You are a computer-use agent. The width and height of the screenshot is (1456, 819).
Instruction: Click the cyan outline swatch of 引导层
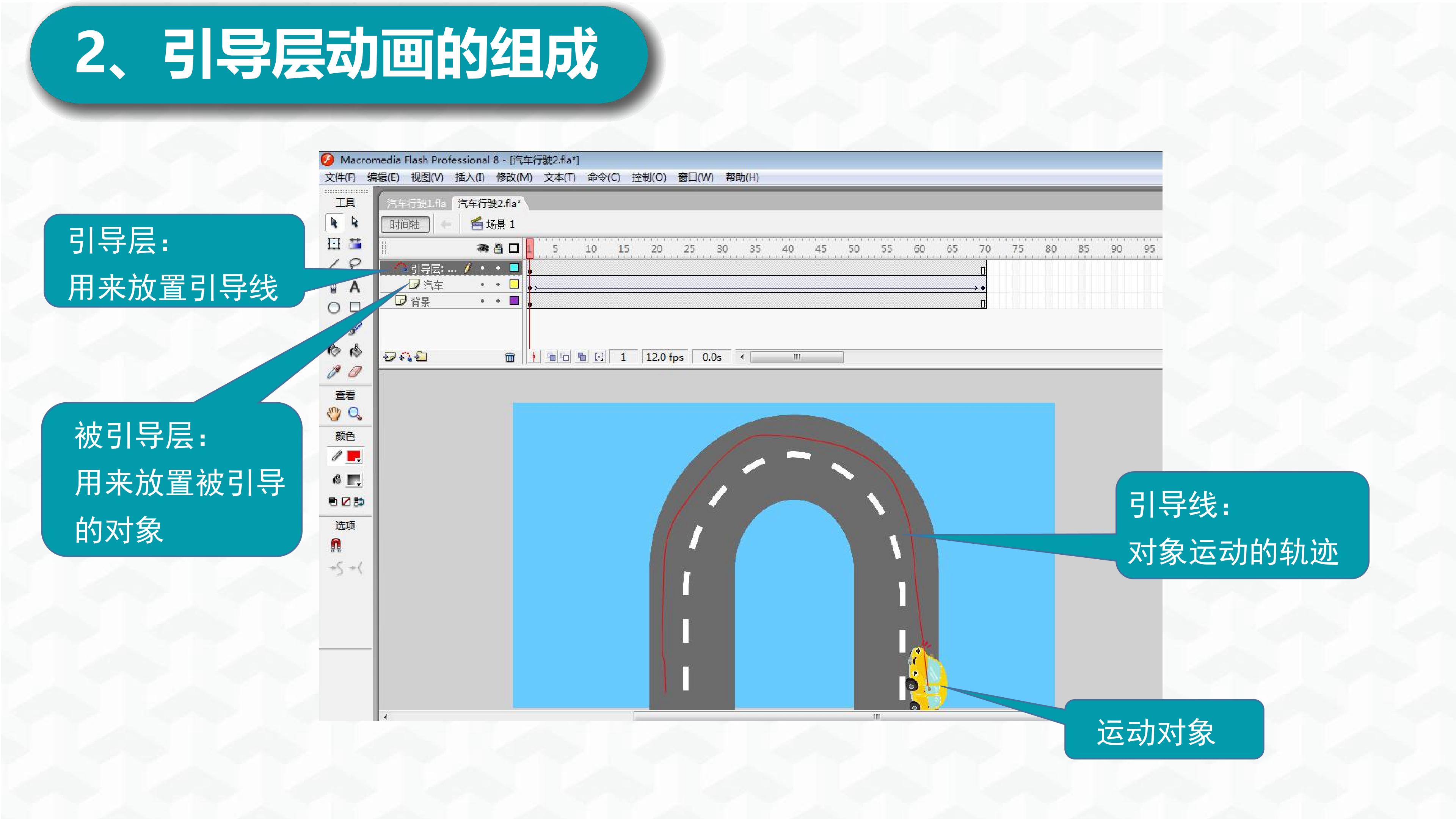(515, 268)
